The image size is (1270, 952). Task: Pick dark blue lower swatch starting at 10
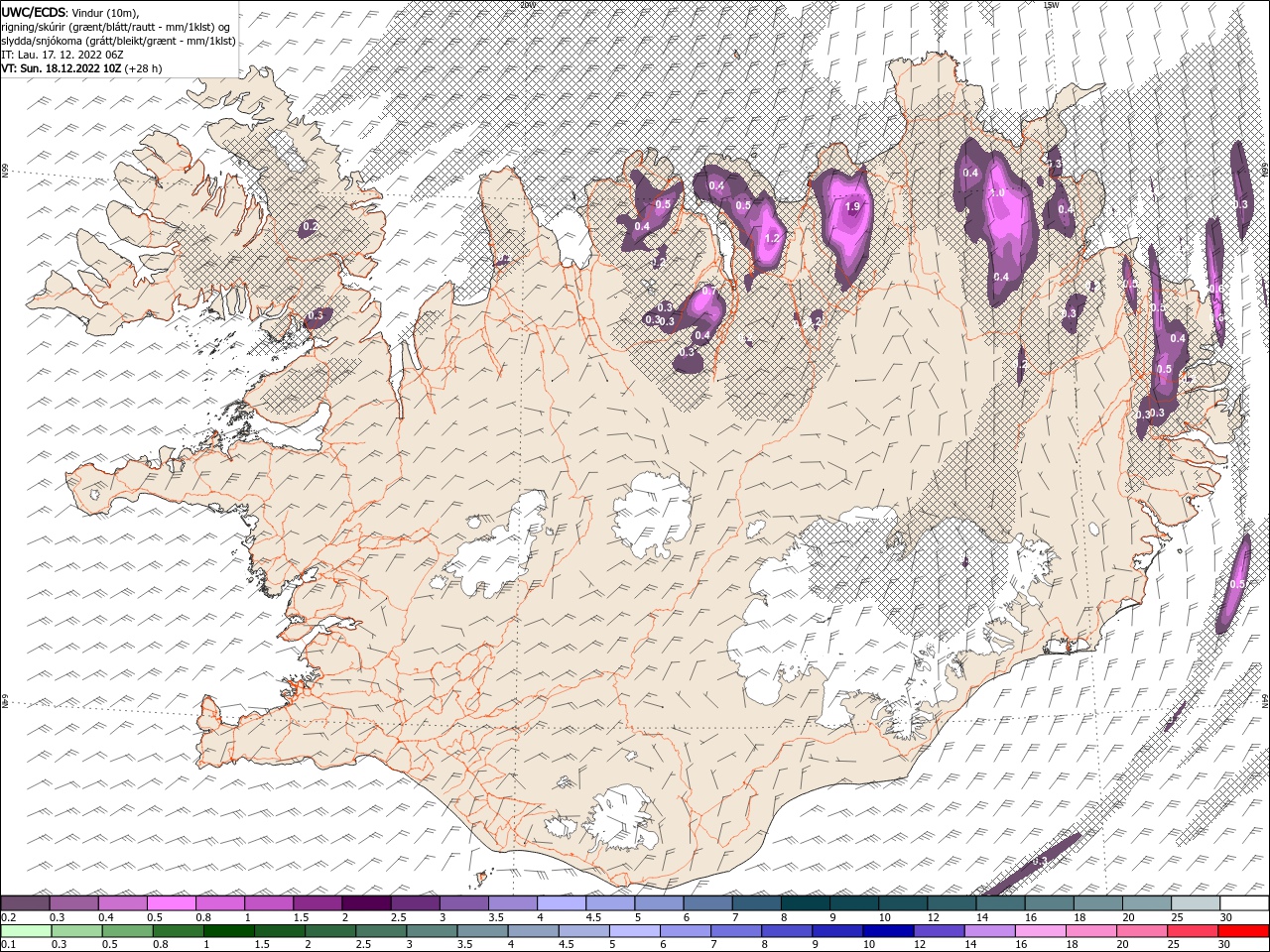click(888, 931)
